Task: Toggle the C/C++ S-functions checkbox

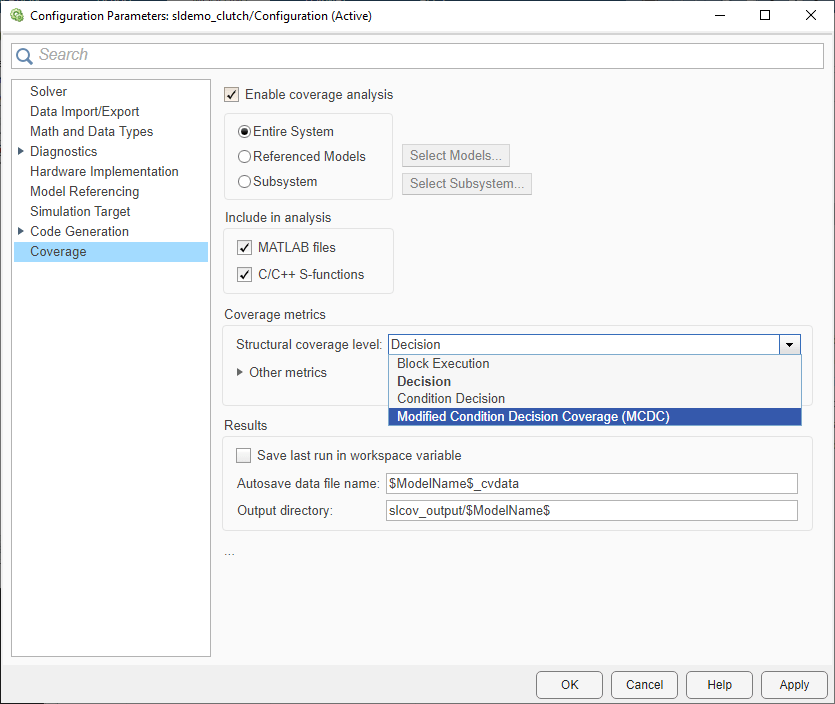Action: coord(245,275)
